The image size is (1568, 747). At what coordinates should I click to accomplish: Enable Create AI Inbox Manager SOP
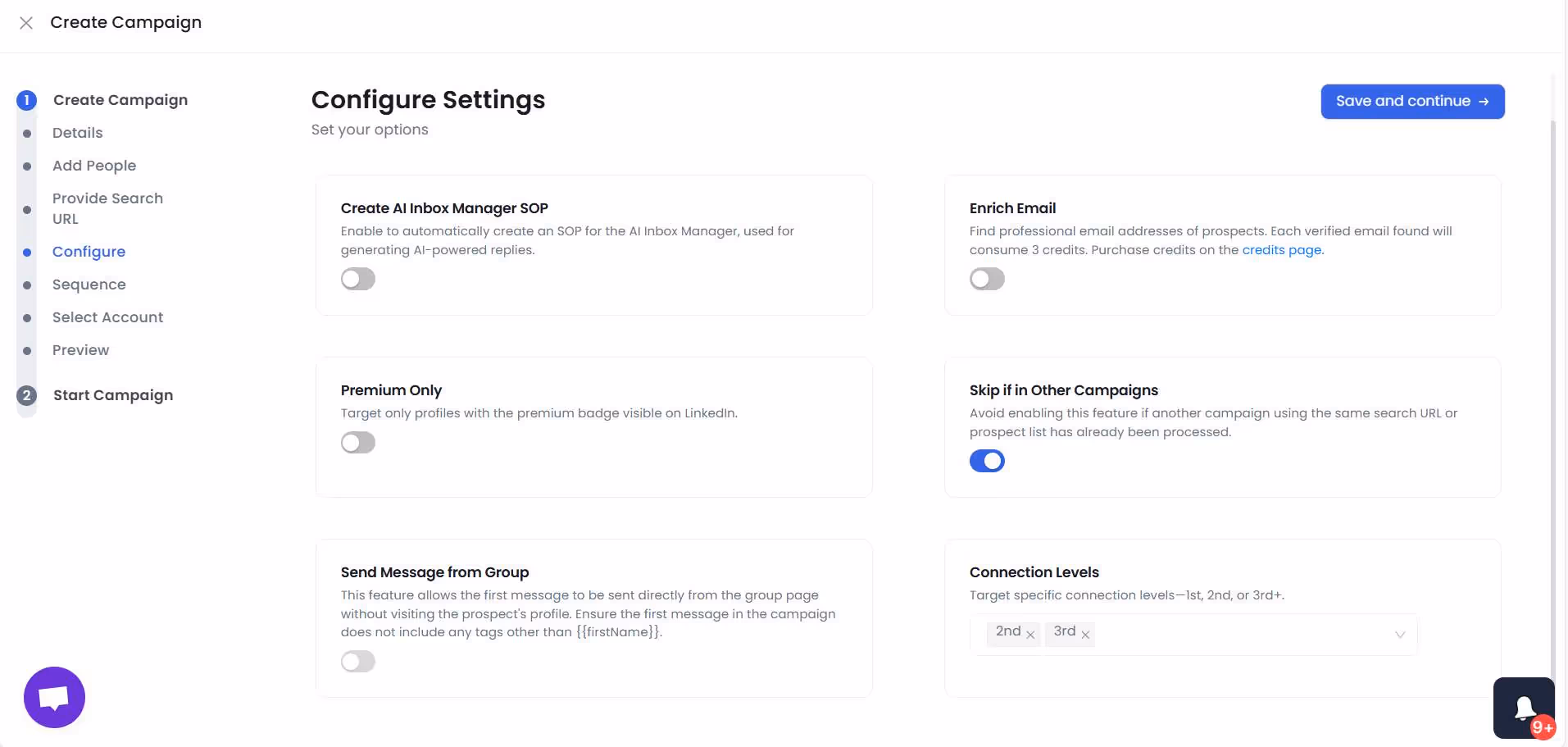(357, 279)
